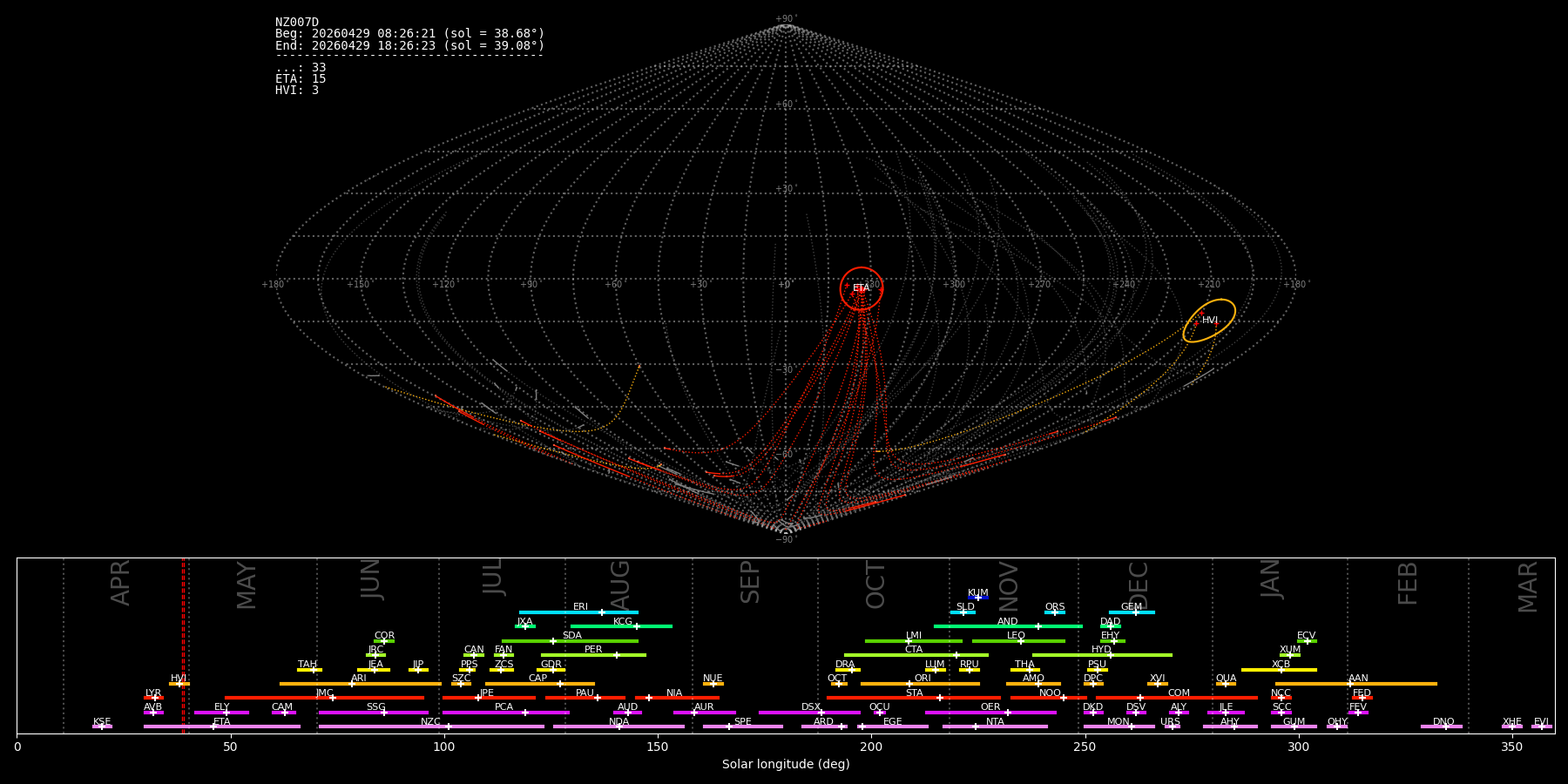Select the orange ORI shower bar
The width and height of the screenshot is (1568, 784).
coord(920,684)
